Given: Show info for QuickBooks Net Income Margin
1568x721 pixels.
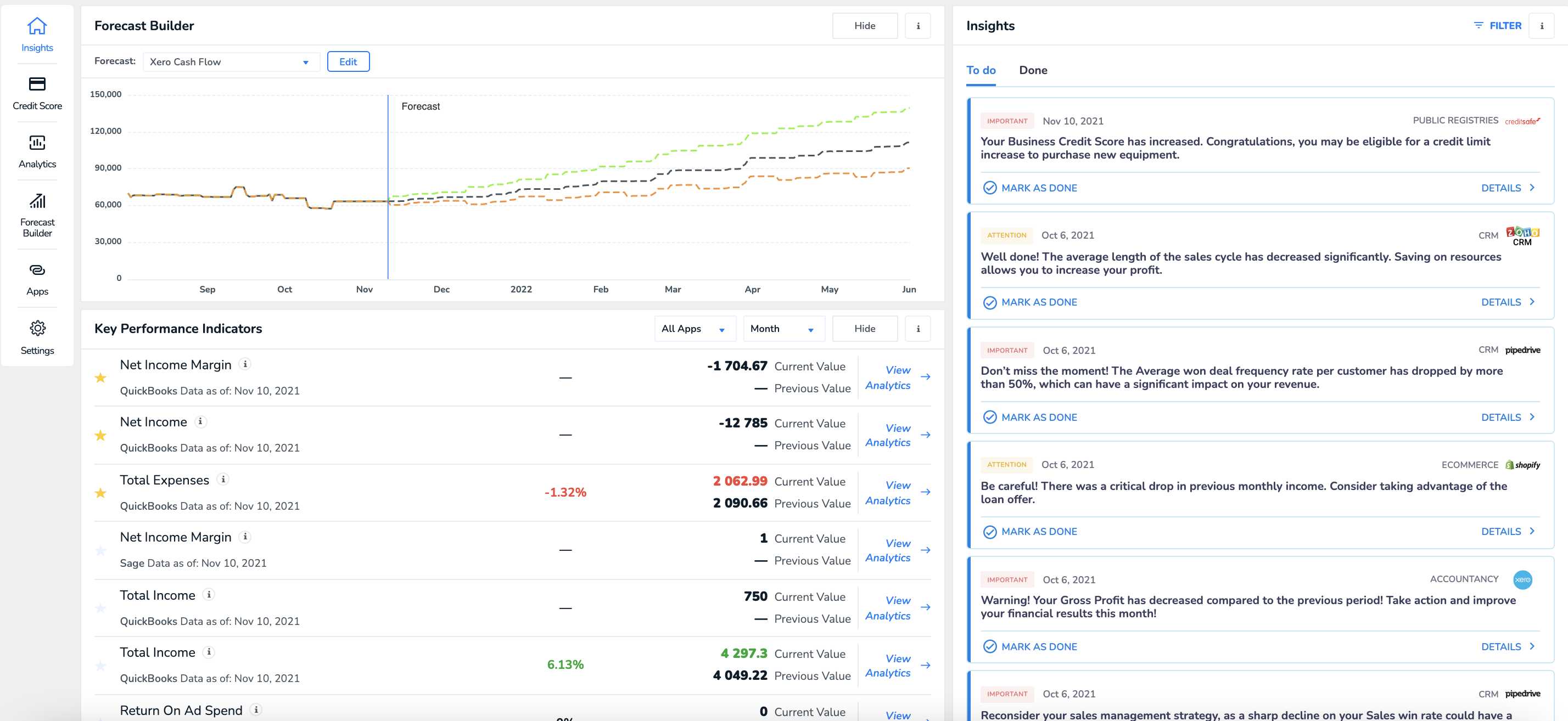Looking at the screenshot, I should [245, 364].
